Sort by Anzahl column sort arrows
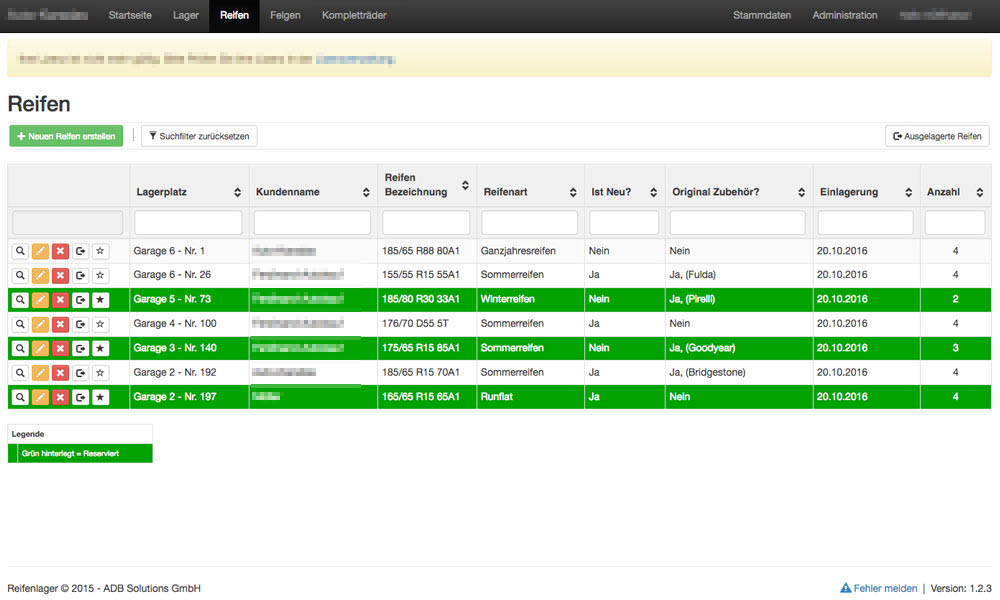 click(x=978, y=192)
